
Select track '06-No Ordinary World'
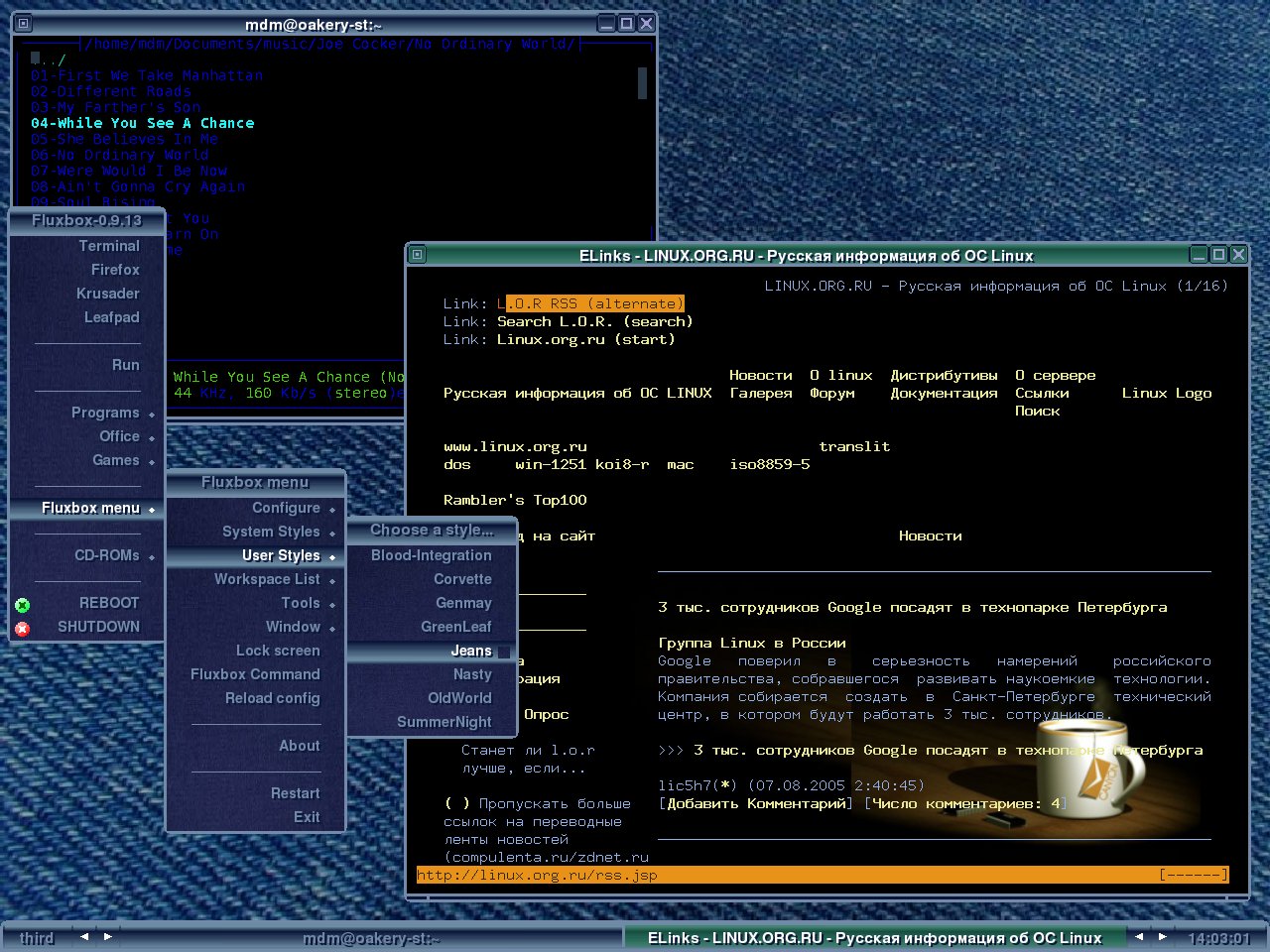pos(120,155)
